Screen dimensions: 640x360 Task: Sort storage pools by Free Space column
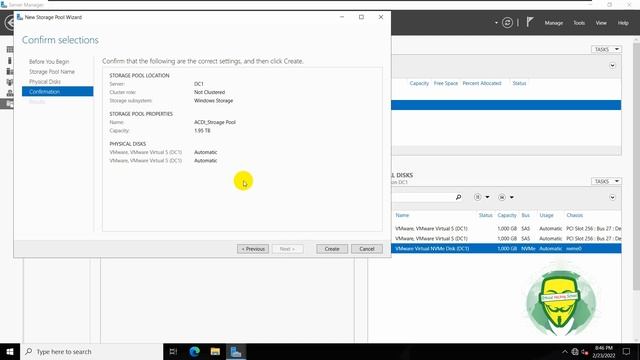(x=446, y=83)
